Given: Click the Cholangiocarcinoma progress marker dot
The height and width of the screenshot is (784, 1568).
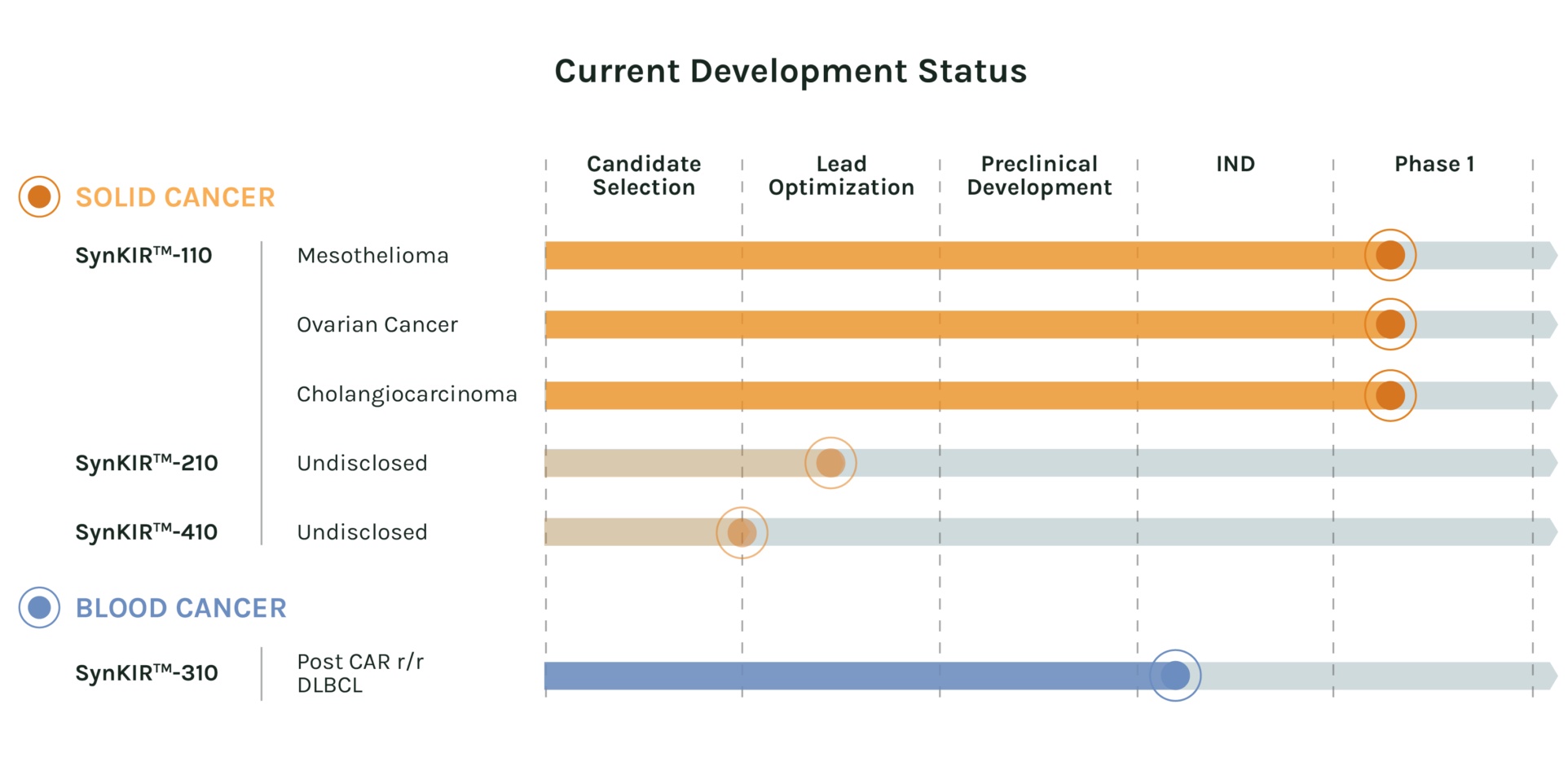Looking at the screenshot, I should point(1390,395).
